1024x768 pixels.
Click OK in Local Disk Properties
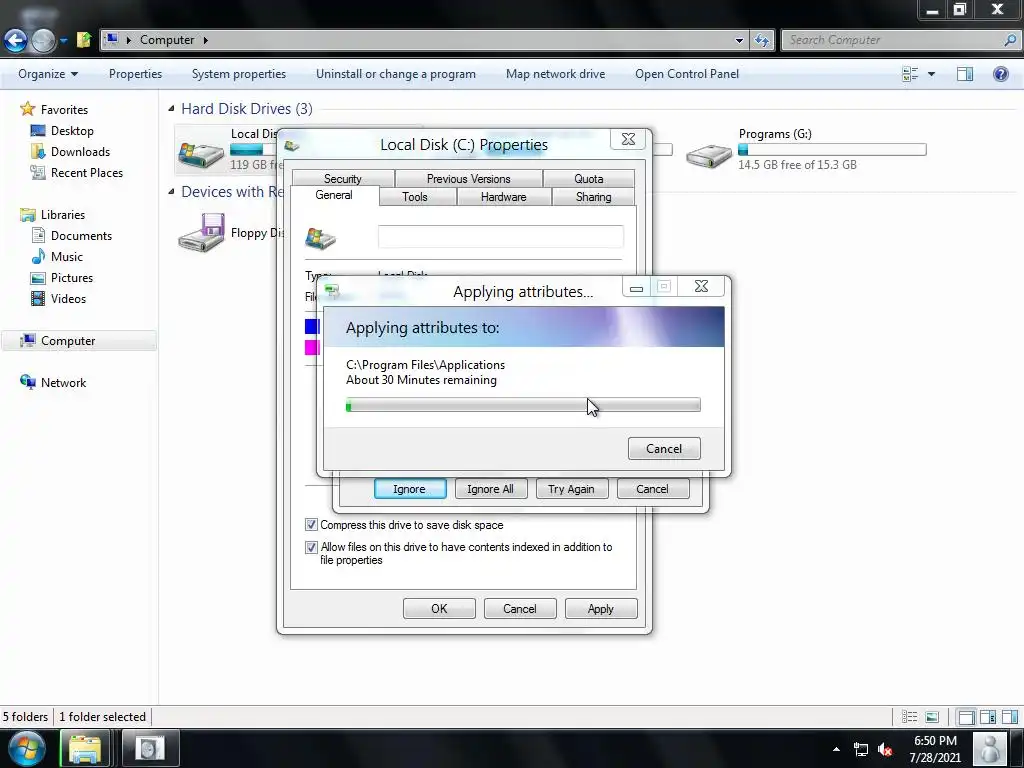coord(439,609)
